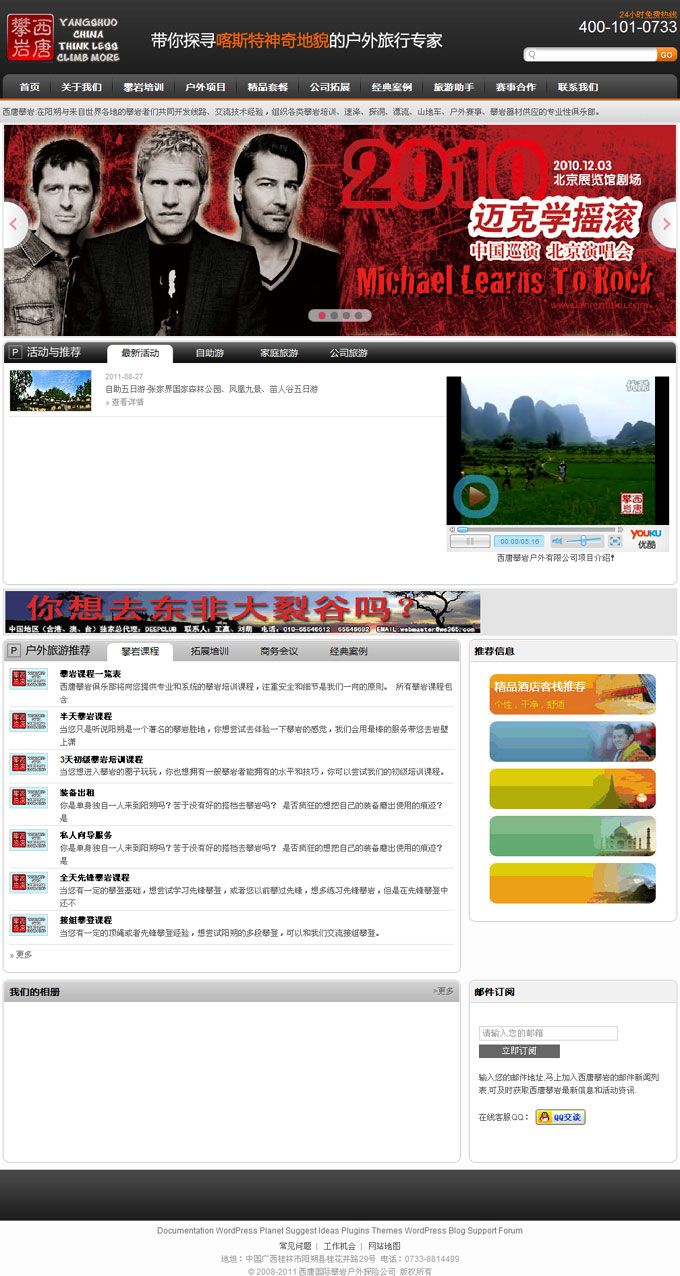
Task: Switch to the 商务会议 tab
Action: [279, 651]
